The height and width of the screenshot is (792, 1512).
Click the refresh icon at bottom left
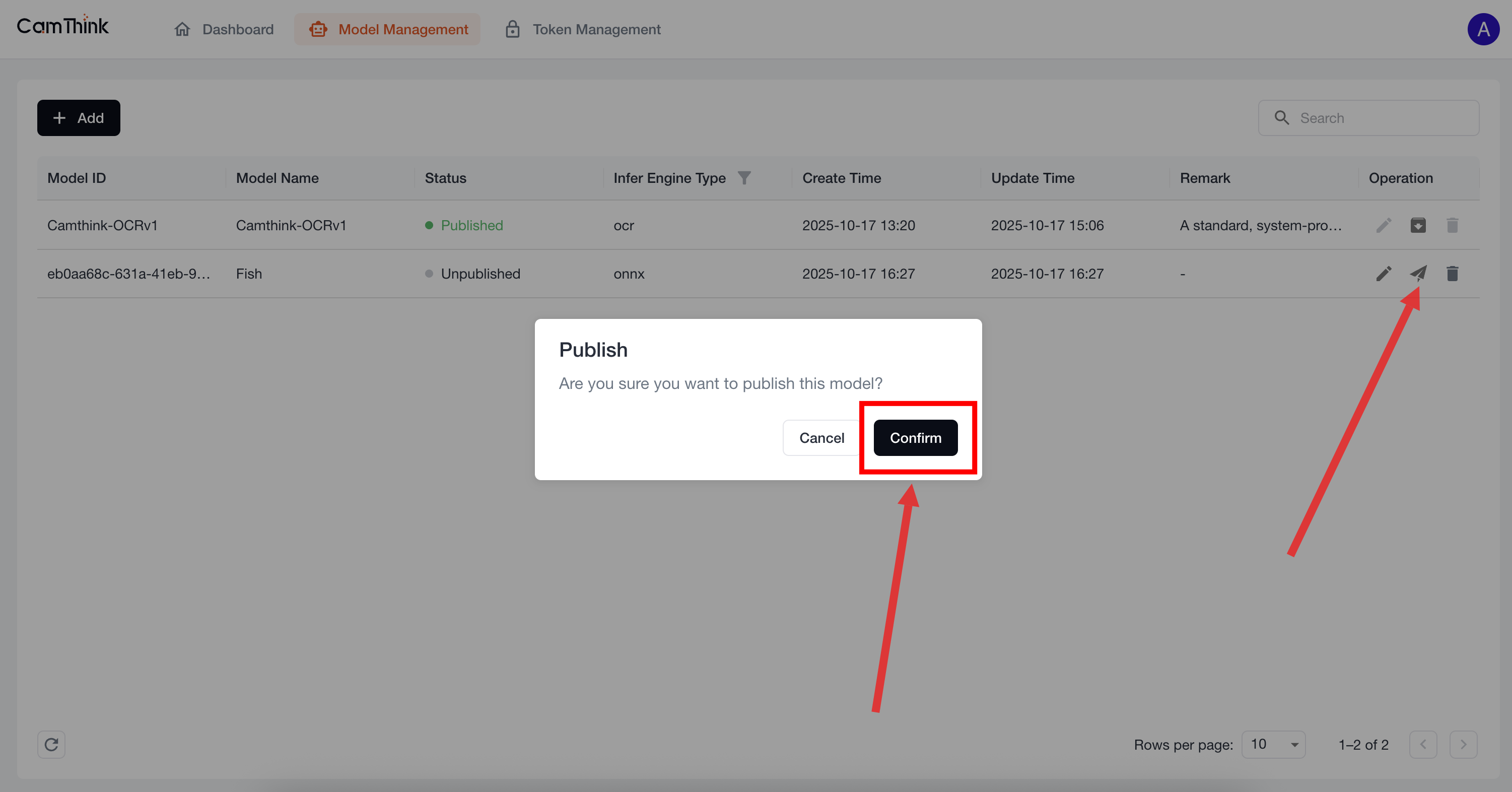point(51,745)
